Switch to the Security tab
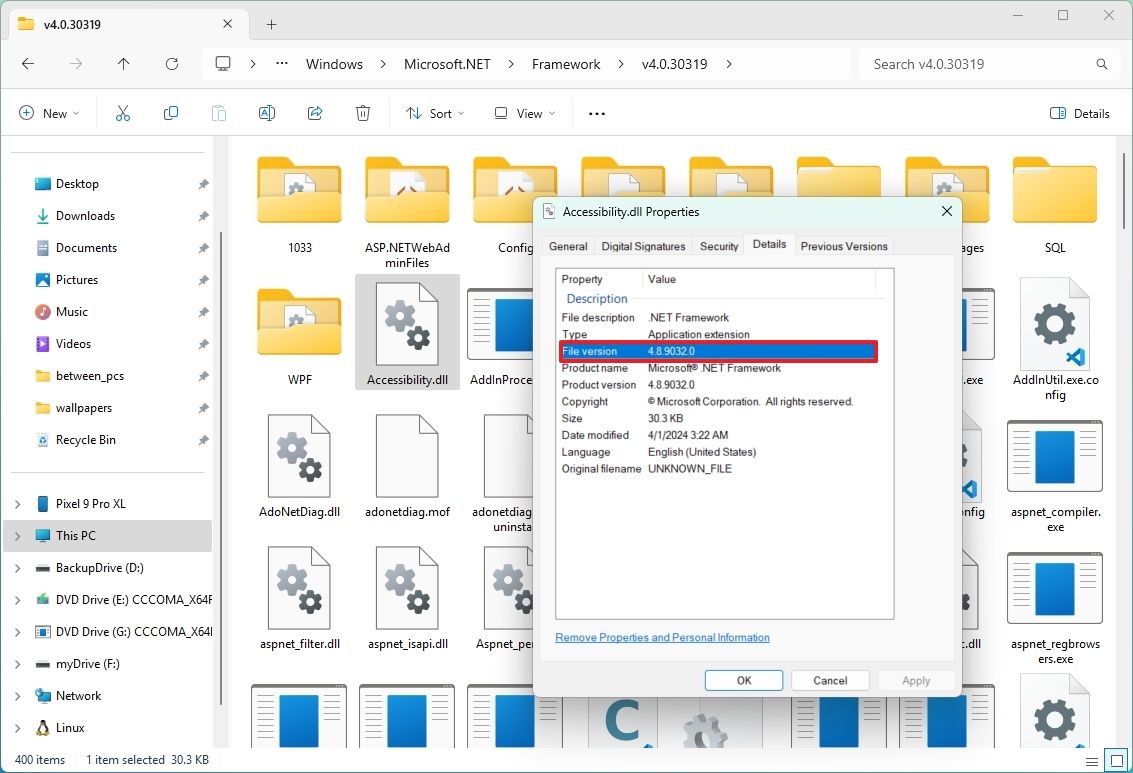This screenshot has width=1133, height=773. click(718, 245)
